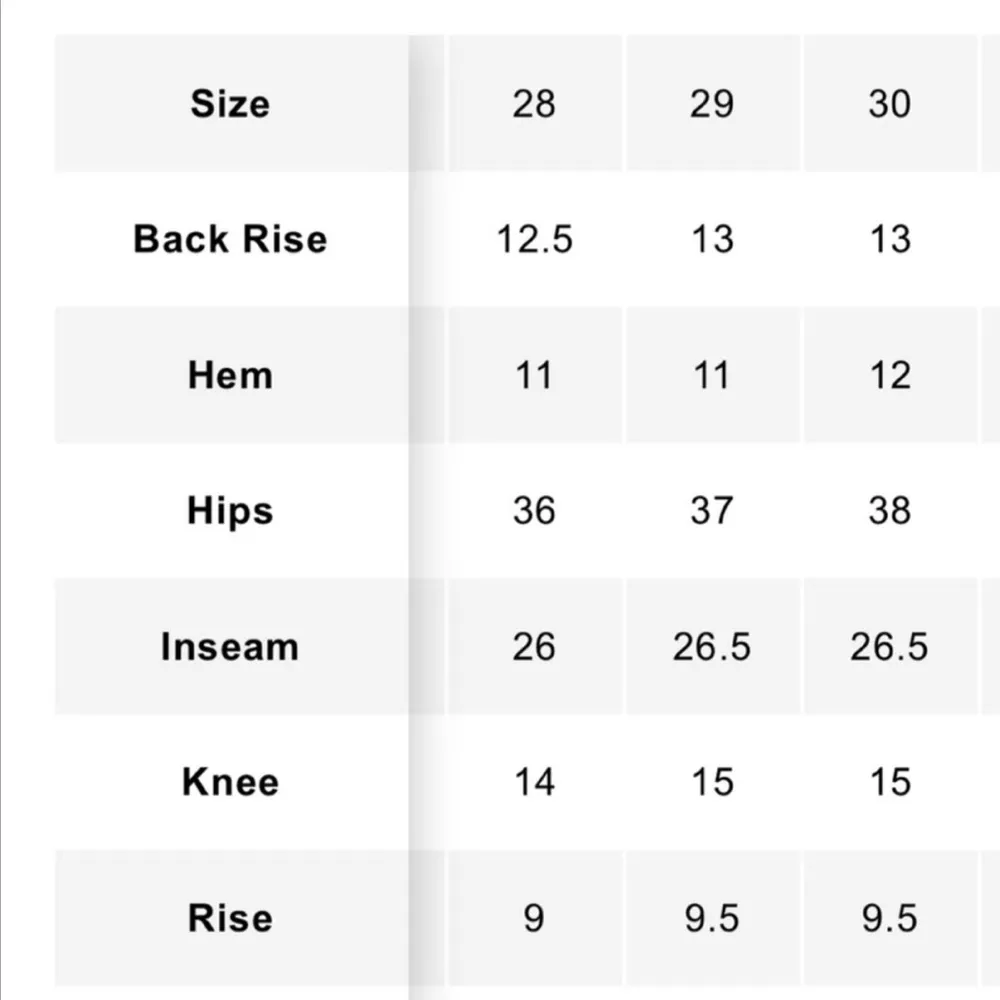This screenshot has width=1000, height=1000.
Task: Select Inseam value 26 for size 28
Action: pyautogui.click(x=534, y=647)
